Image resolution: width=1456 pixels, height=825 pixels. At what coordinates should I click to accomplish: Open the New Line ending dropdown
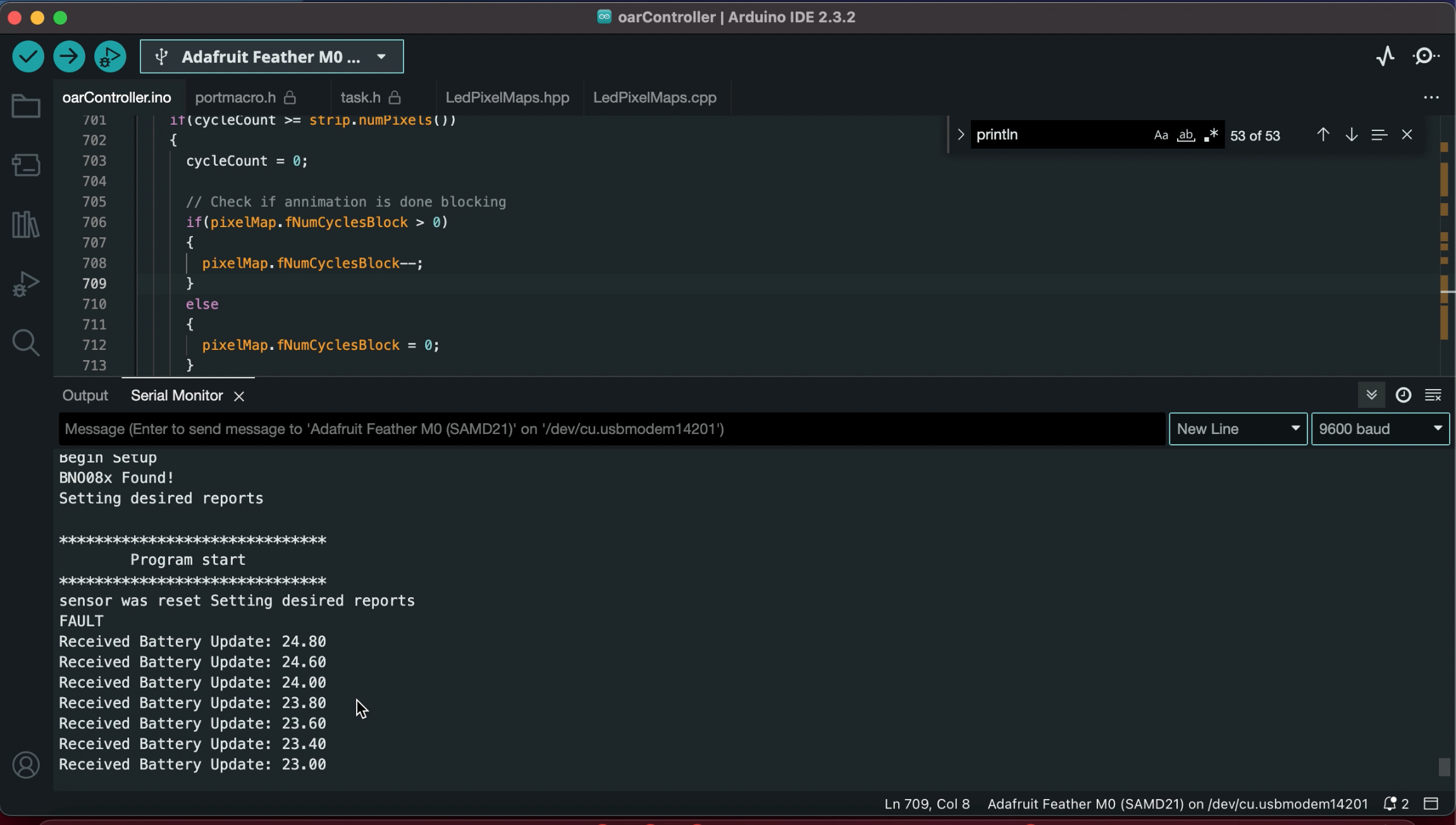click(x=1238, y=429)
